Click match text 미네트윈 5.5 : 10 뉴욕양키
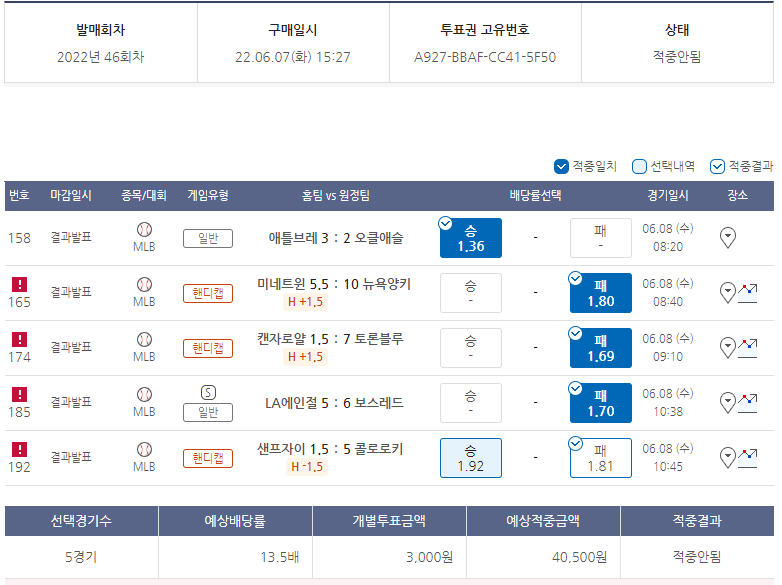782x585 pixels. pyautogui.click(x=334, y=284)
